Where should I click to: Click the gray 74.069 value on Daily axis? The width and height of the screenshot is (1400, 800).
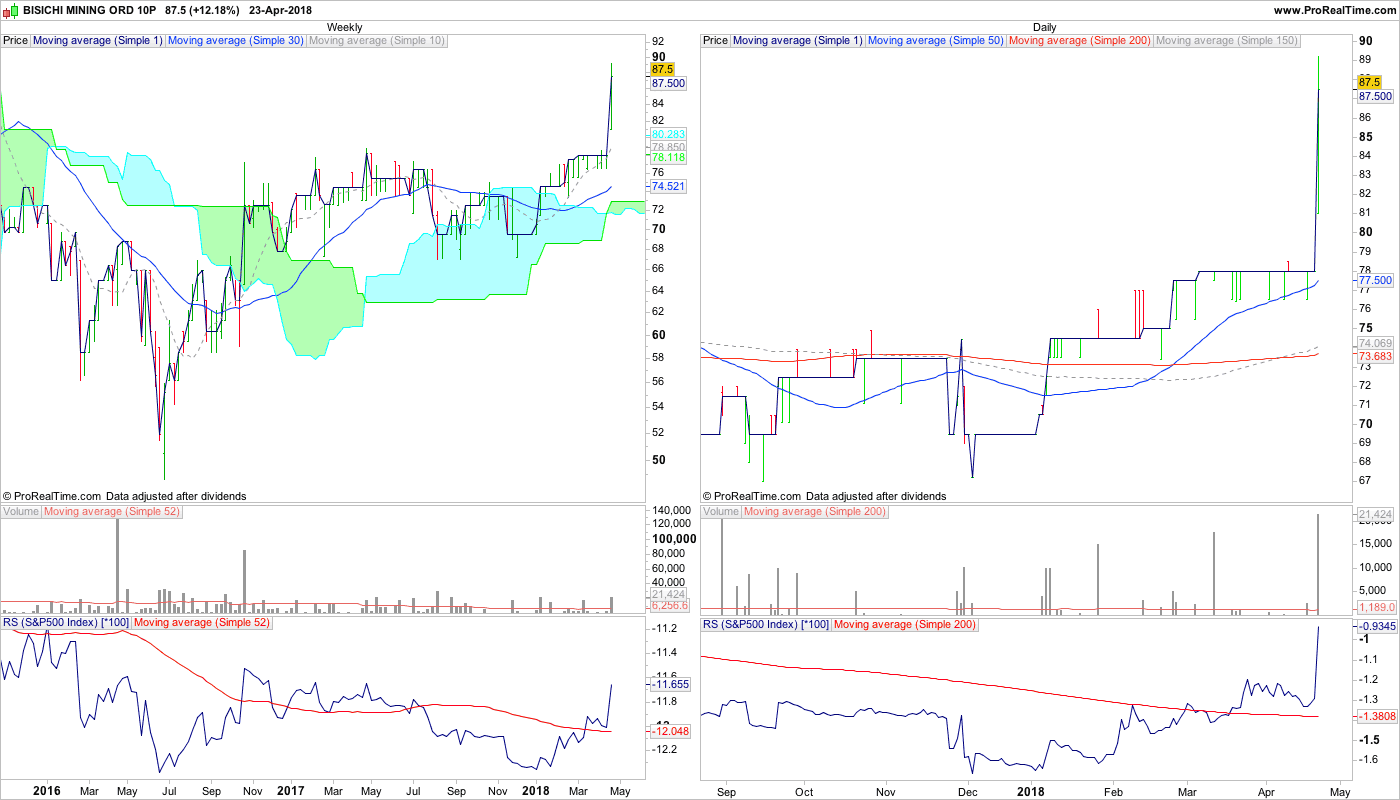[x=1375, y=343]
